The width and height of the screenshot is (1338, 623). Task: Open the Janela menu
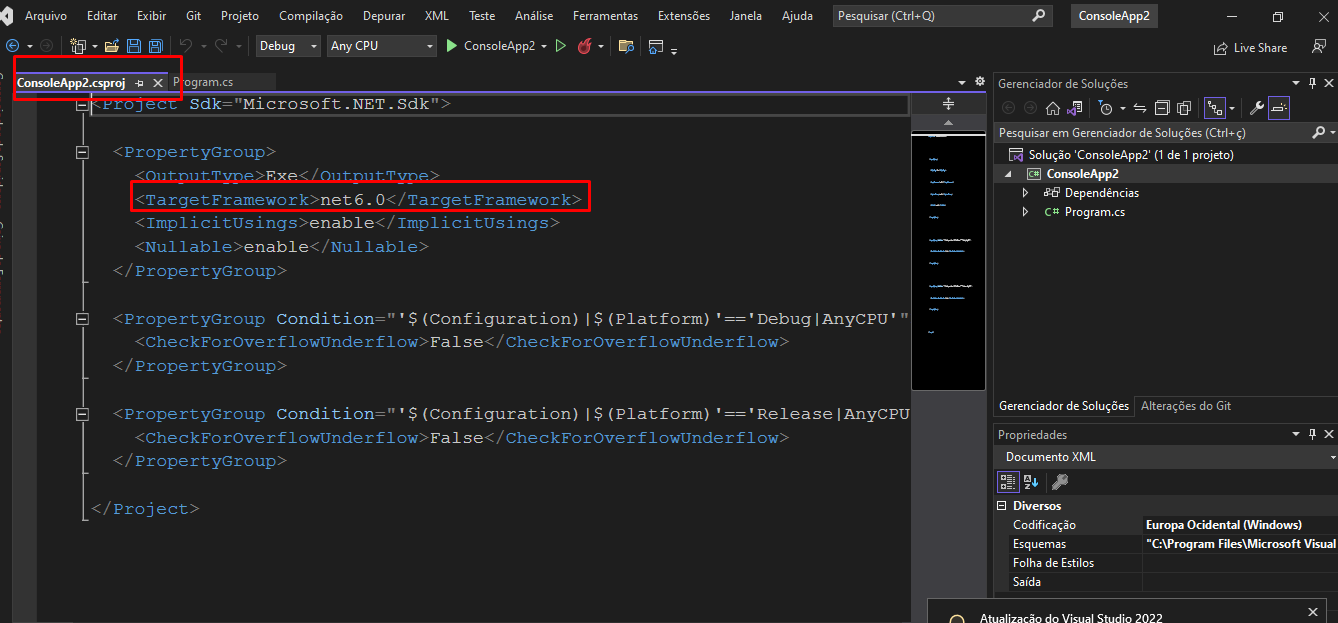[x=746, y=16]
